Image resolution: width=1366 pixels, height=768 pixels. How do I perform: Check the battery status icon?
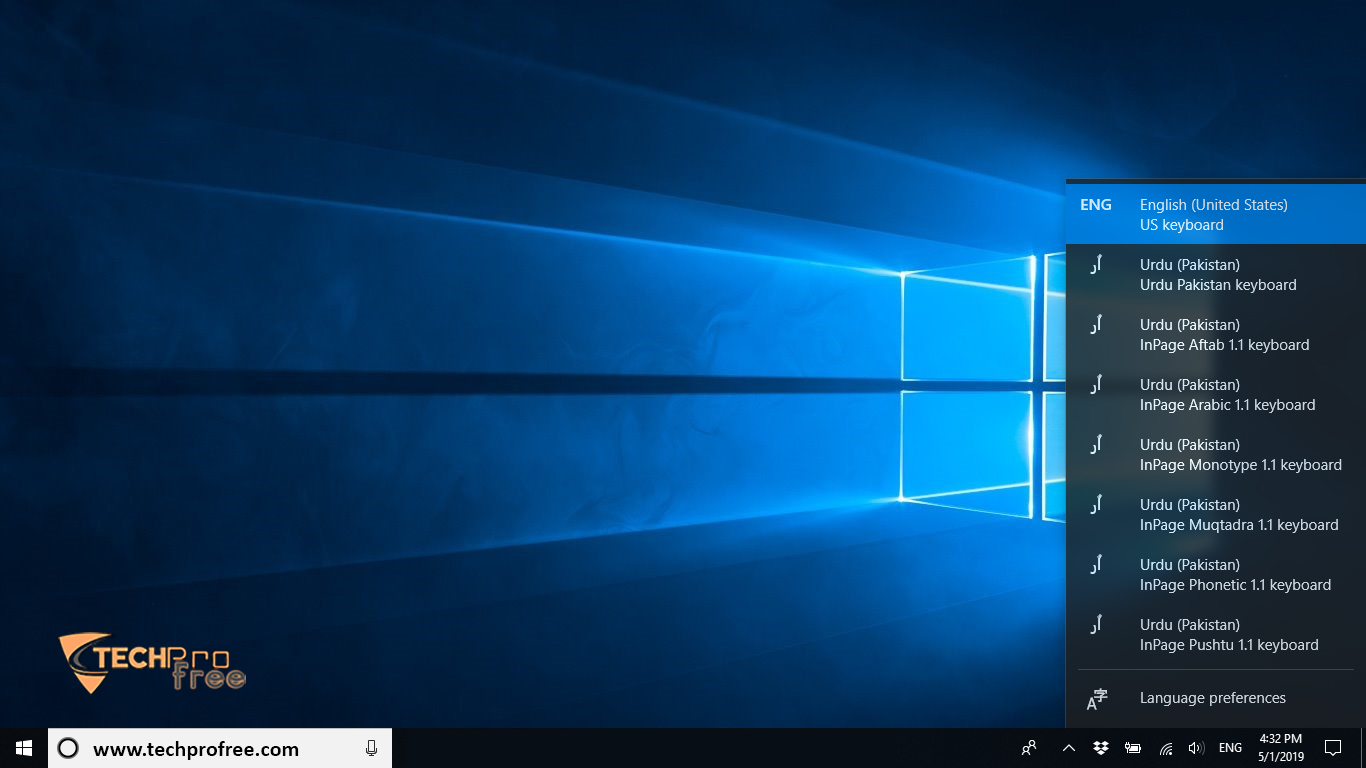(x=1133, y=748)
